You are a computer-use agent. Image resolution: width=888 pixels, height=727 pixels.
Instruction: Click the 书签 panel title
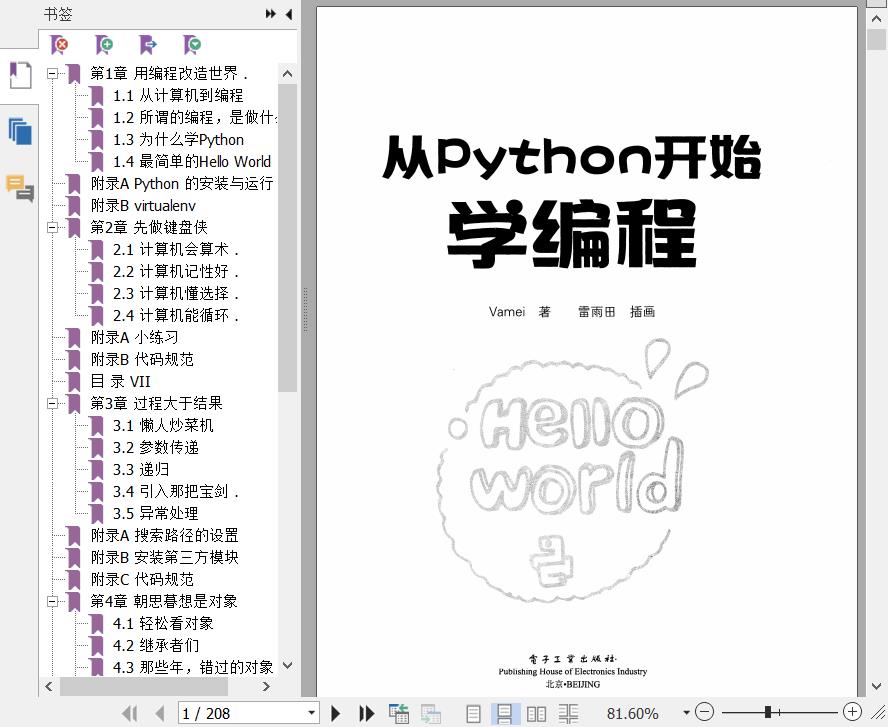coord(58,14)
